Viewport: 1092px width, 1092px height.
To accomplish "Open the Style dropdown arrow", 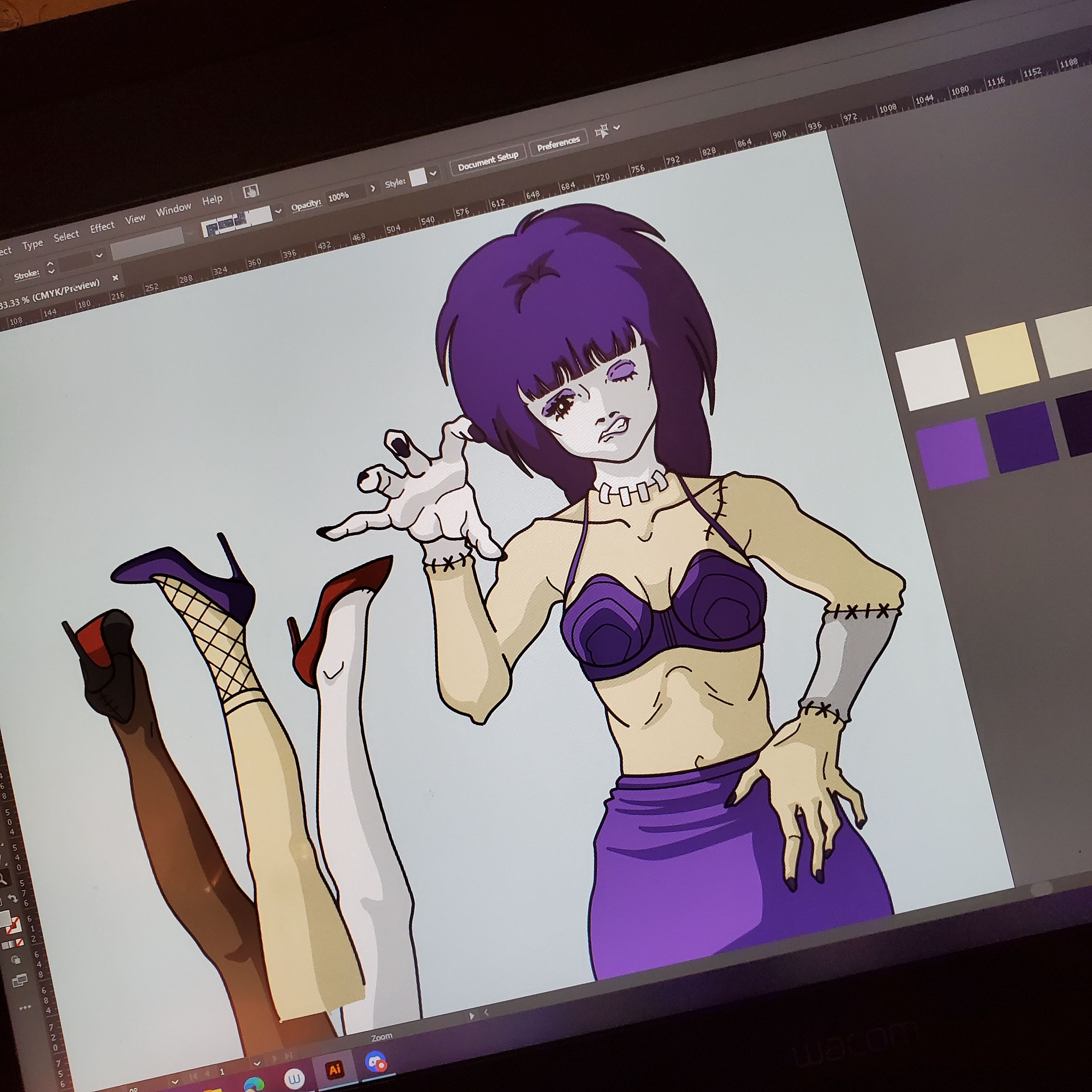I will click(x=434, y=174).
